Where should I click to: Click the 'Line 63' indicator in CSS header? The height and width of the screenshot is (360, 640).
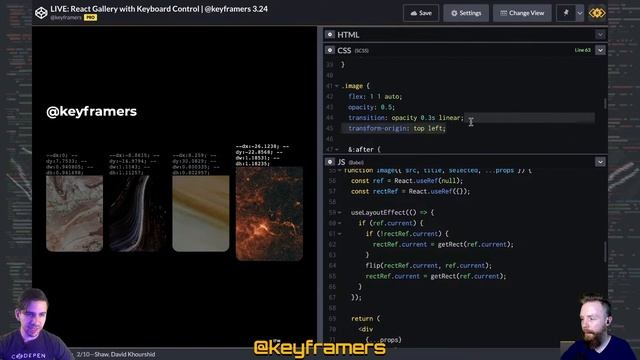click(582, 50)
